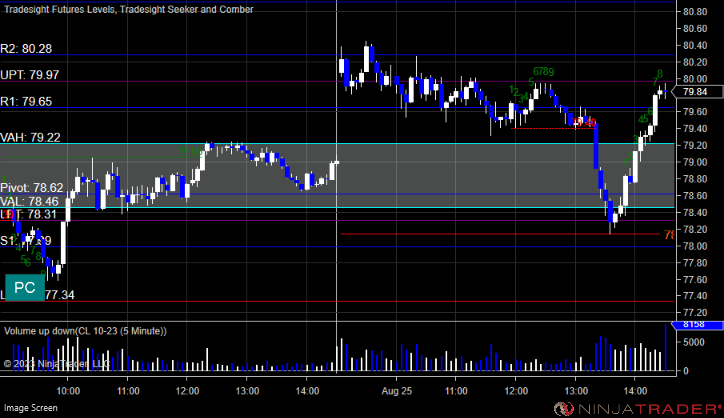Click the volume value marker 8158

(x=697, y=325)
